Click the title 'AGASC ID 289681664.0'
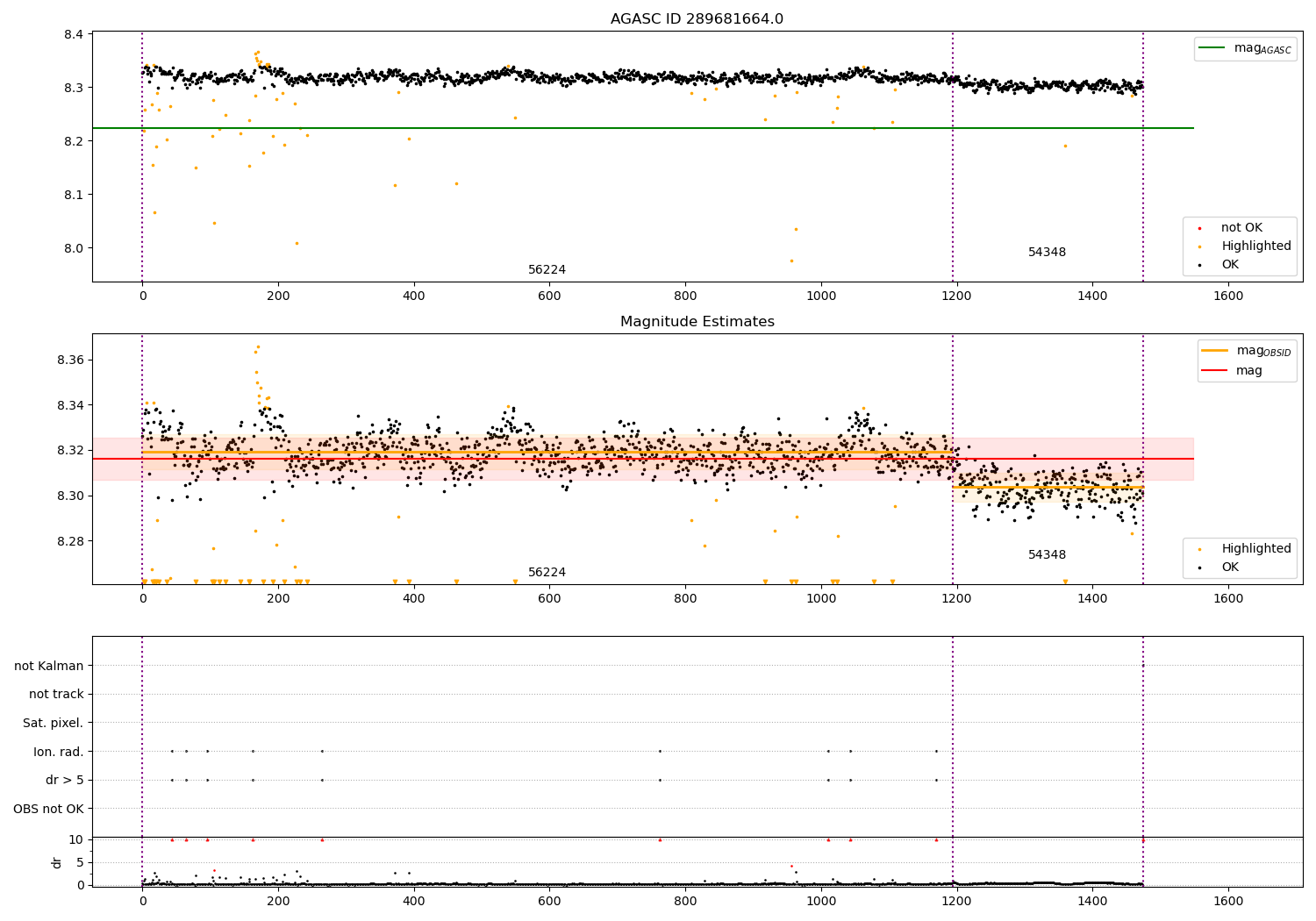This screenshot has width=1316, height=921. point(697,18)
